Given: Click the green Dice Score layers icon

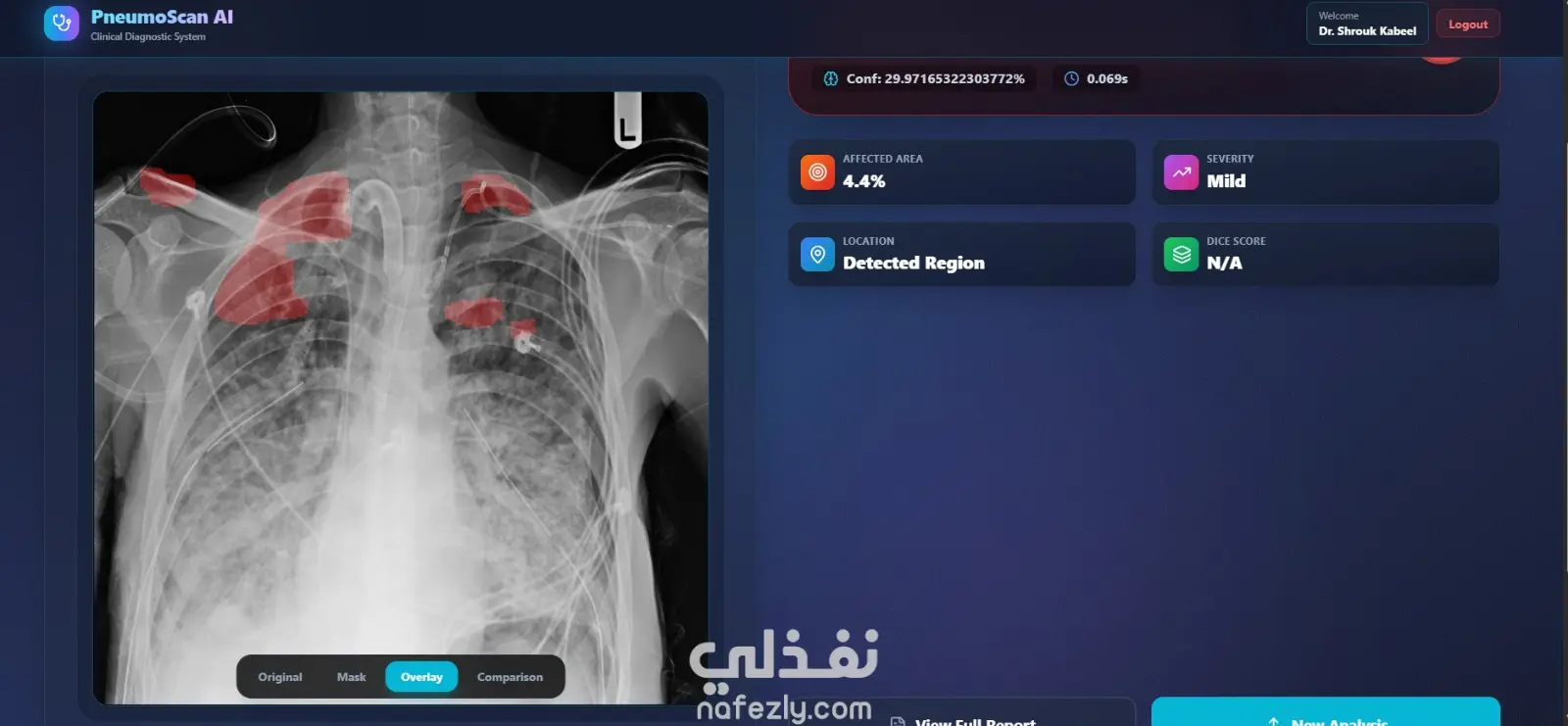Looking at the screenshot, I should (x=1181, y=255).
